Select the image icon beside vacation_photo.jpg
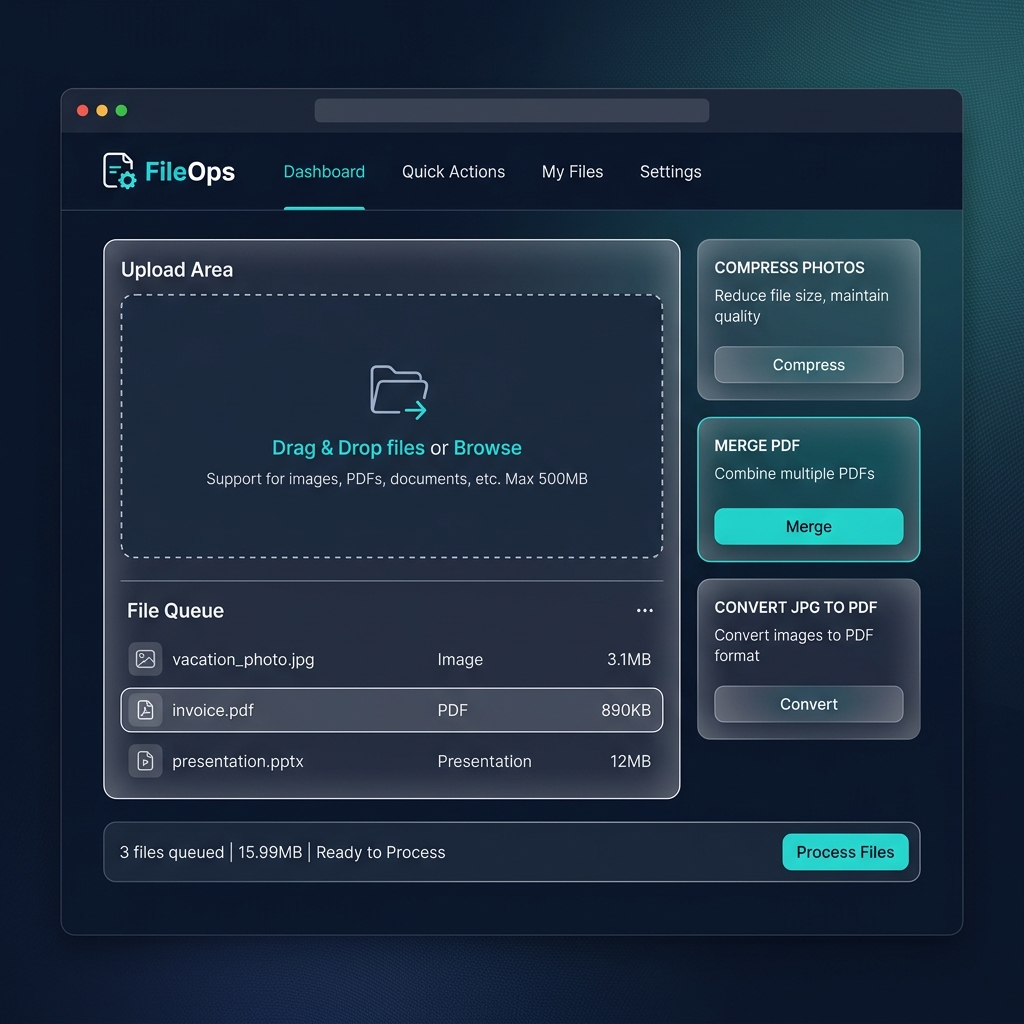Screen dimensions: 1024x1024 pyautogui.click(x=145, y=659)
